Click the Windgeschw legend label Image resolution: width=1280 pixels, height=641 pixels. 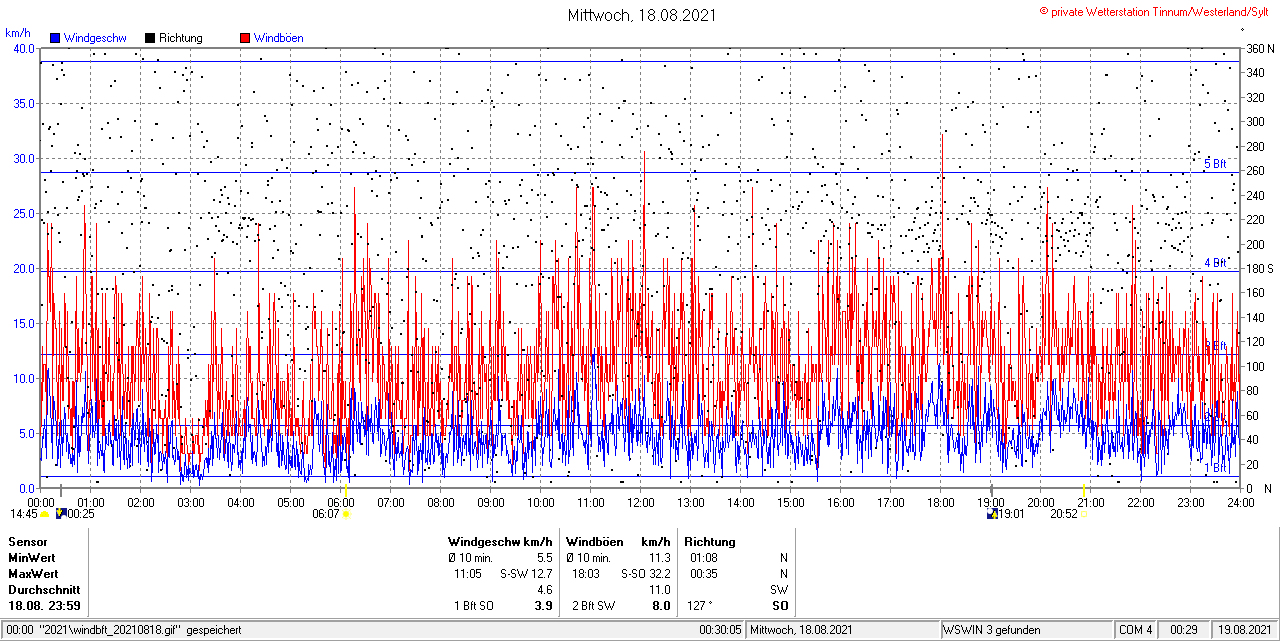click(x=95, y=38)
